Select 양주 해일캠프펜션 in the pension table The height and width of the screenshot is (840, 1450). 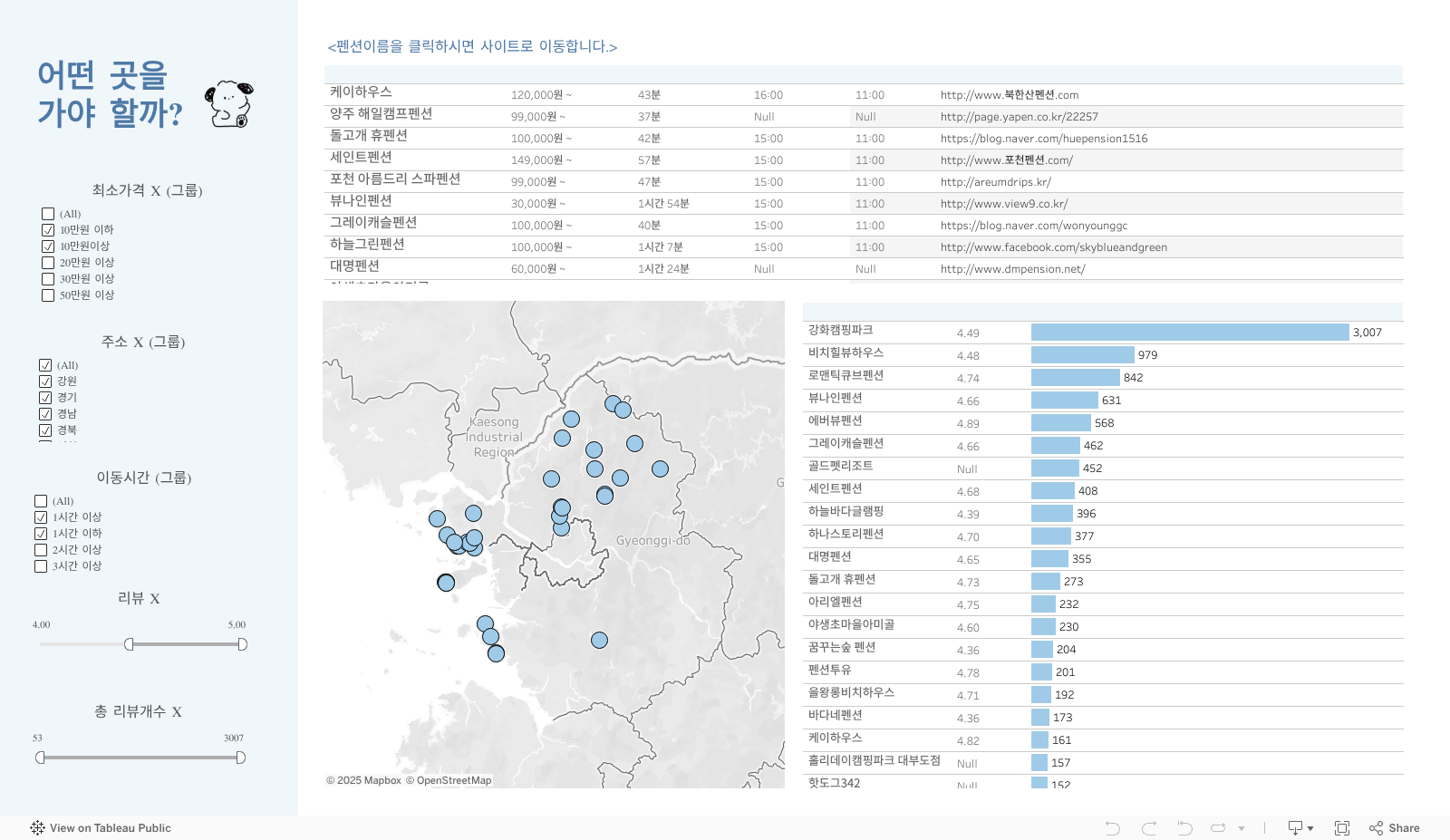click(x=381, y=113)
